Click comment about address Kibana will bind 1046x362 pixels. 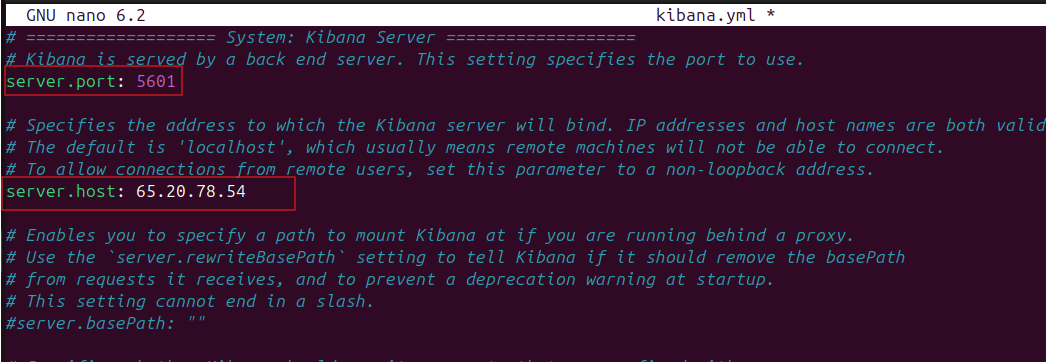point(525,125)
